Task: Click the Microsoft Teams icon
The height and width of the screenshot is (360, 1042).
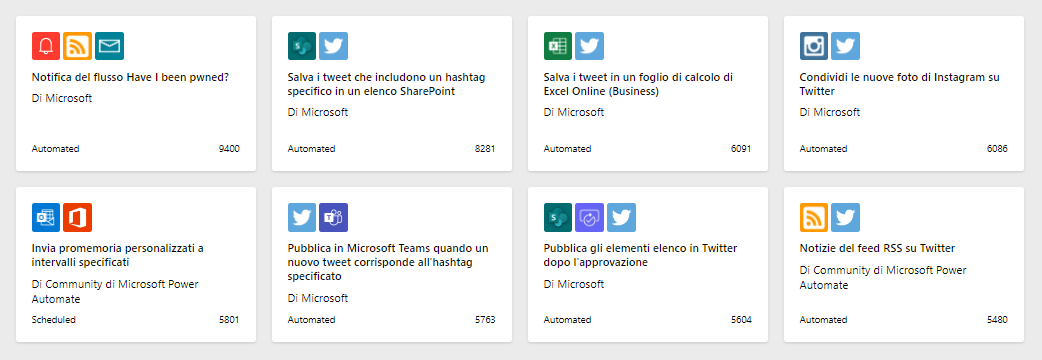Action: tap(334, 217)
